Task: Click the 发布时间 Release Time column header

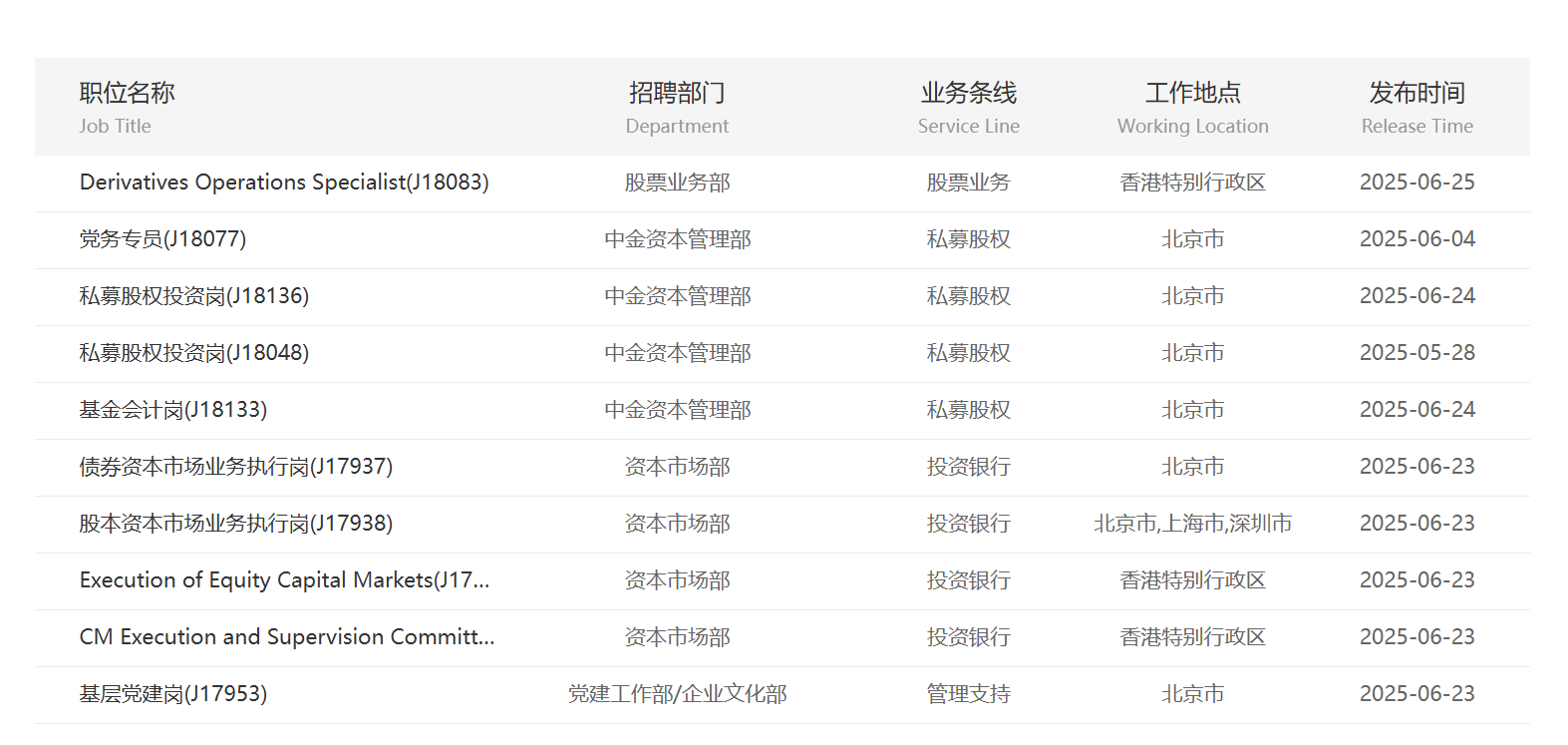Action: (1416, 106)
